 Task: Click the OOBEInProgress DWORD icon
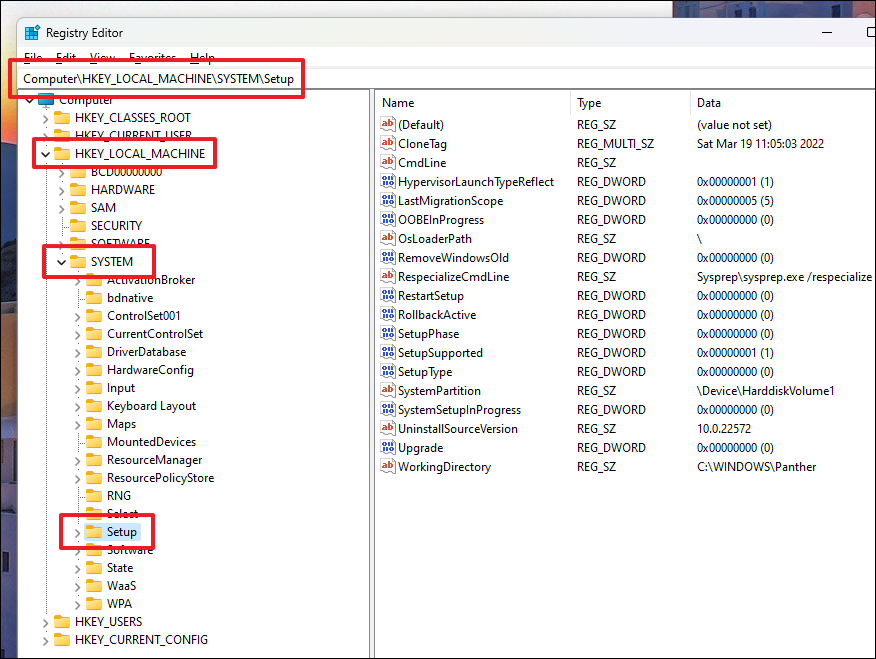(388, 219)
